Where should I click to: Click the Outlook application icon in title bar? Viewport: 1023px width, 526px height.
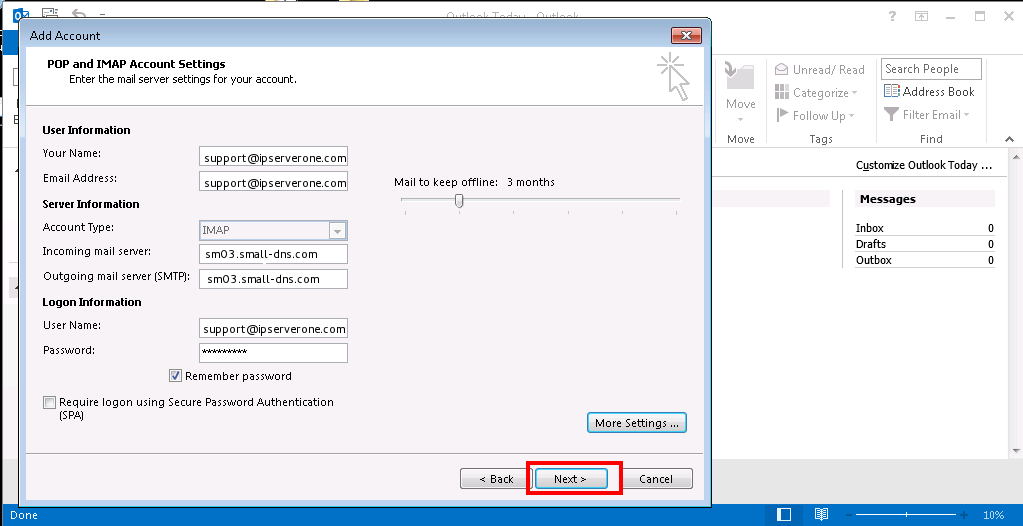[x=21, y=14]
